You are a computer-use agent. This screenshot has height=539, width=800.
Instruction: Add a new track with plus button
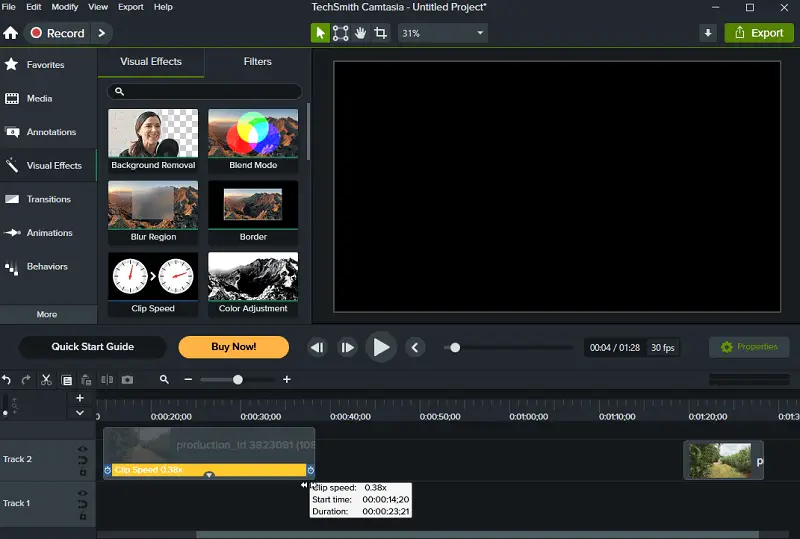click(x=80, y=398)
